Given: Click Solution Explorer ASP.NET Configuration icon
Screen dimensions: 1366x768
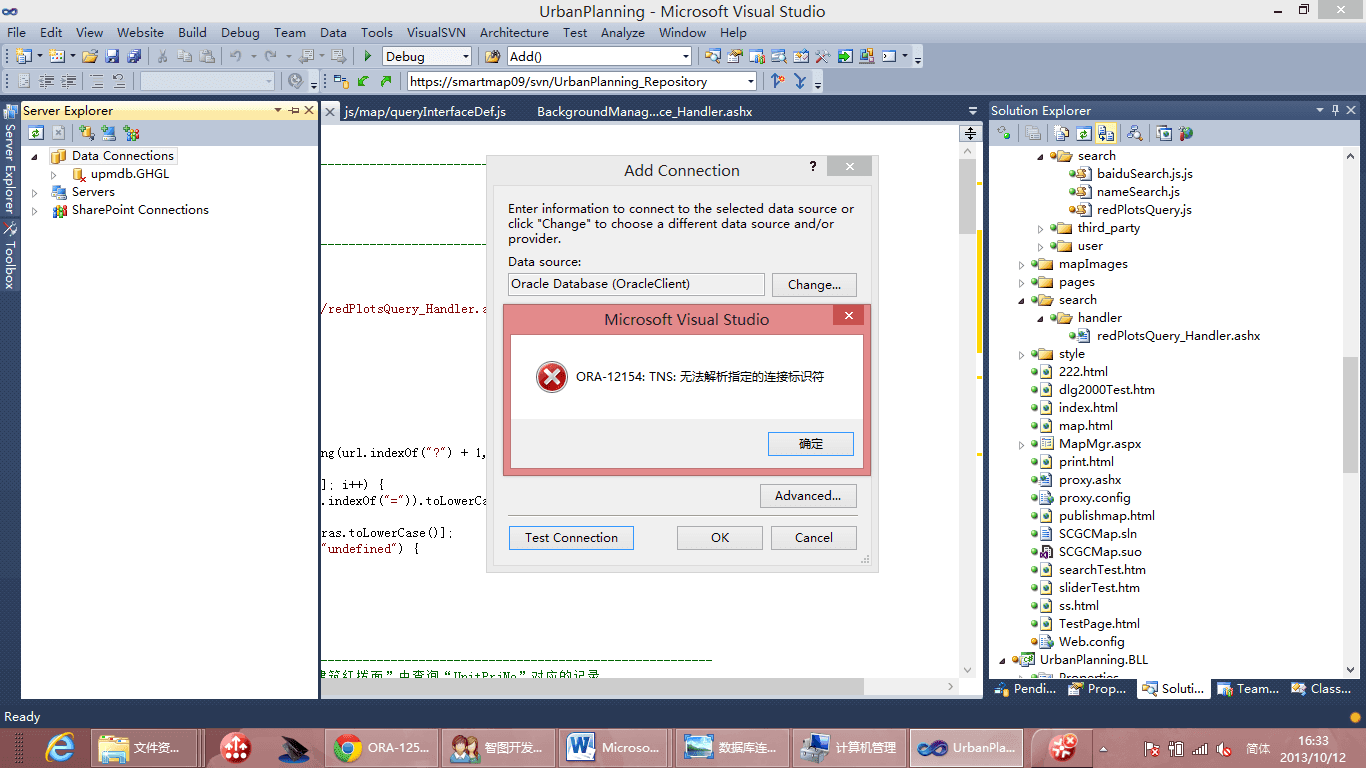Looking at the screenshot, I should [x=1186, y=133].
